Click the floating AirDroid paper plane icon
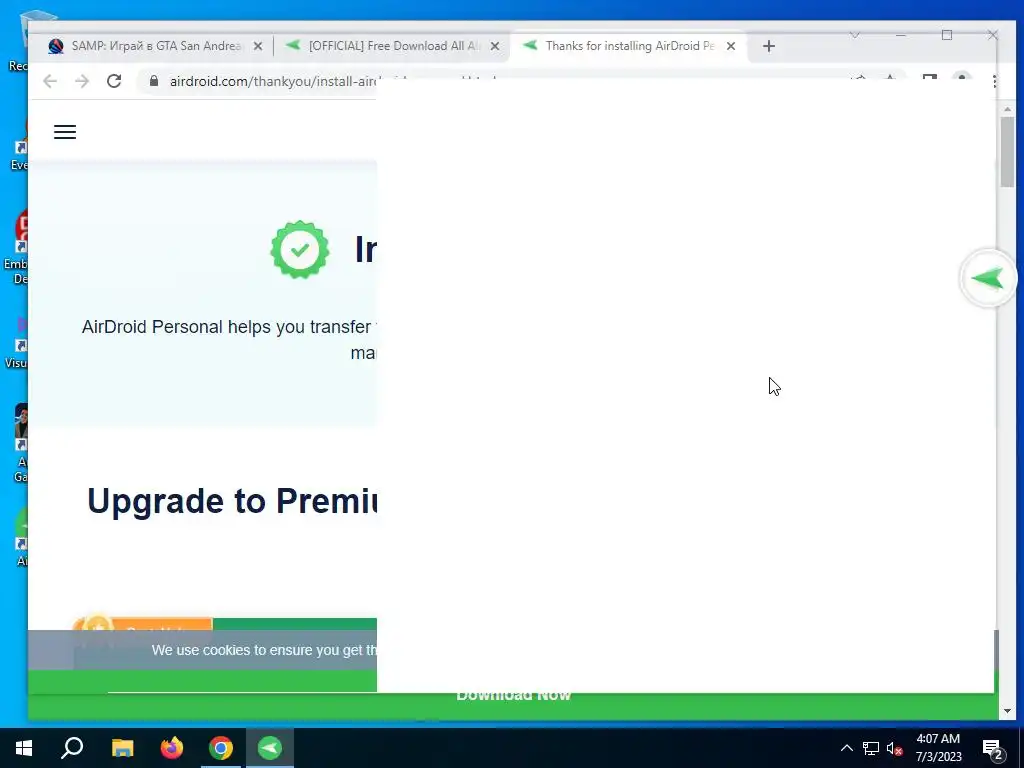Screen dimensions: 1024x768 pos(988,279)
